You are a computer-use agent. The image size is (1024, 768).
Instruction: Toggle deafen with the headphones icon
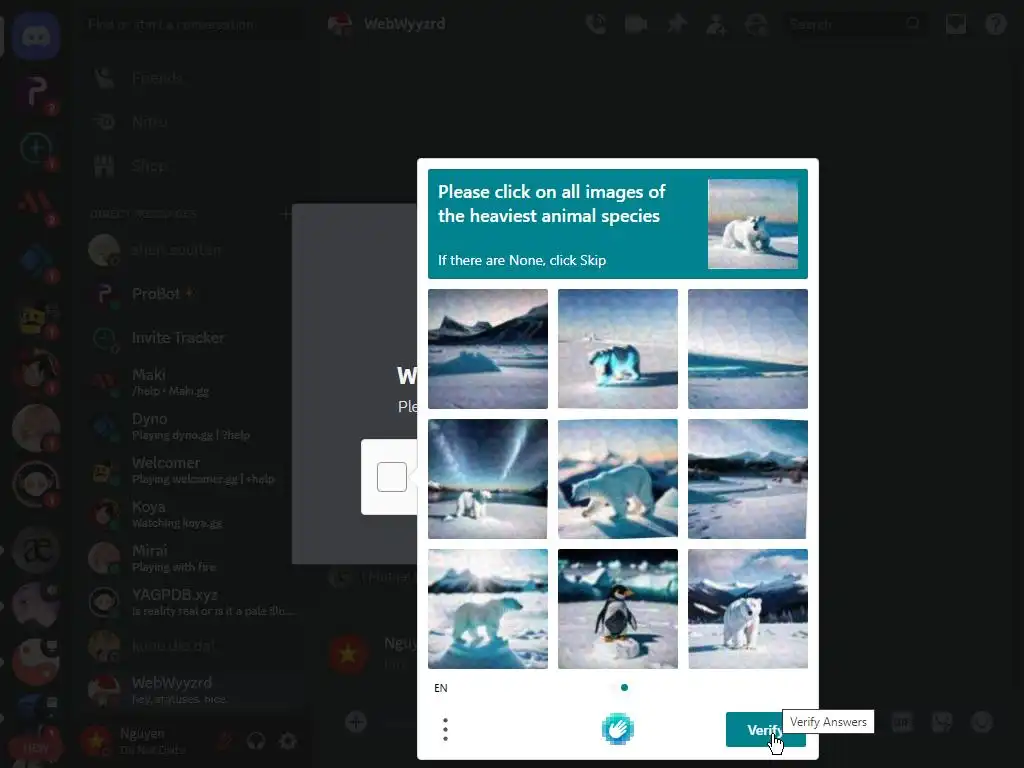256,741
